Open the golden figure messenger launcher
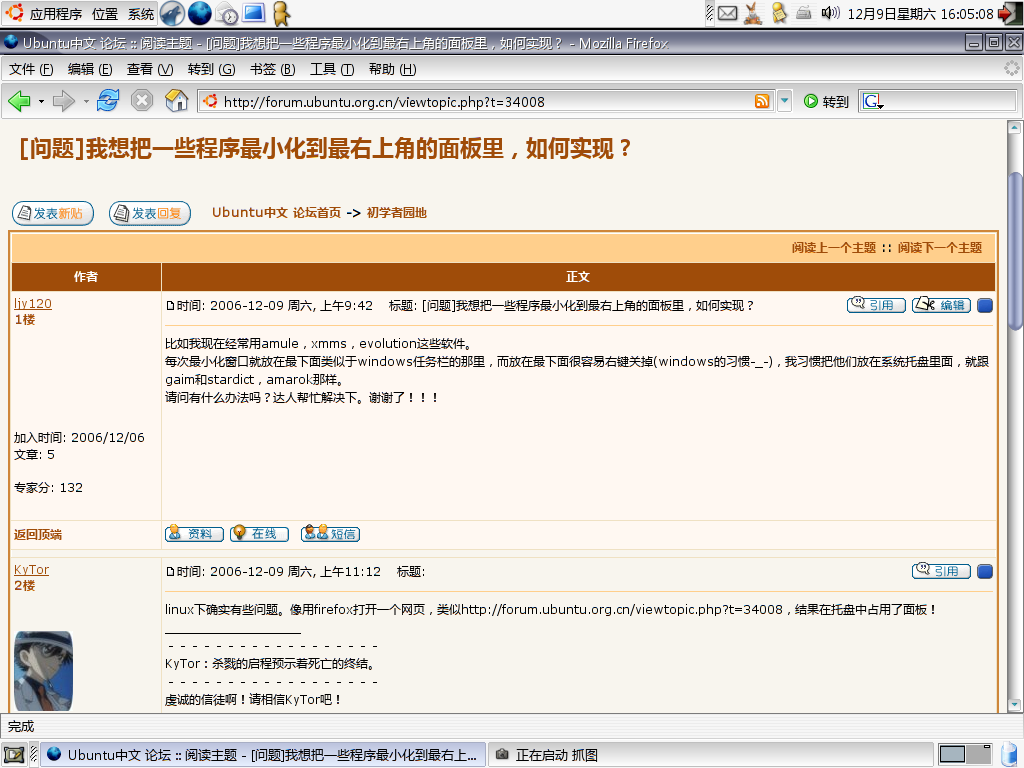 [281, 13]
